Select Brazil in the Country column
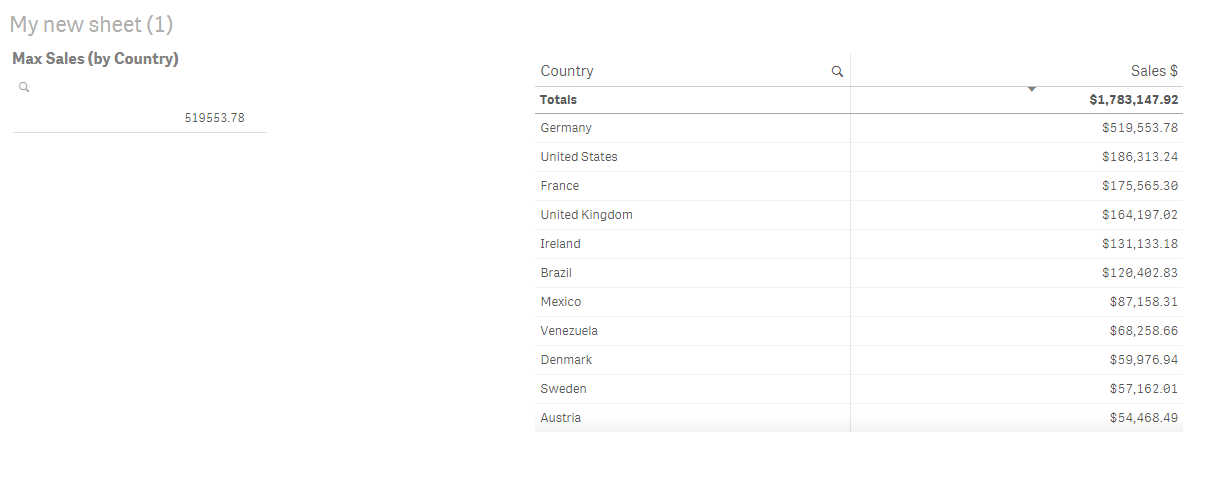 [x=556, y=273]
